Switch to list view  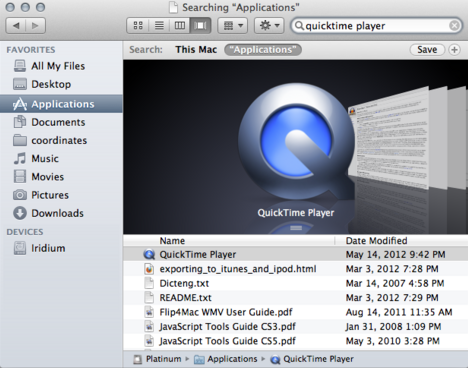159,26
